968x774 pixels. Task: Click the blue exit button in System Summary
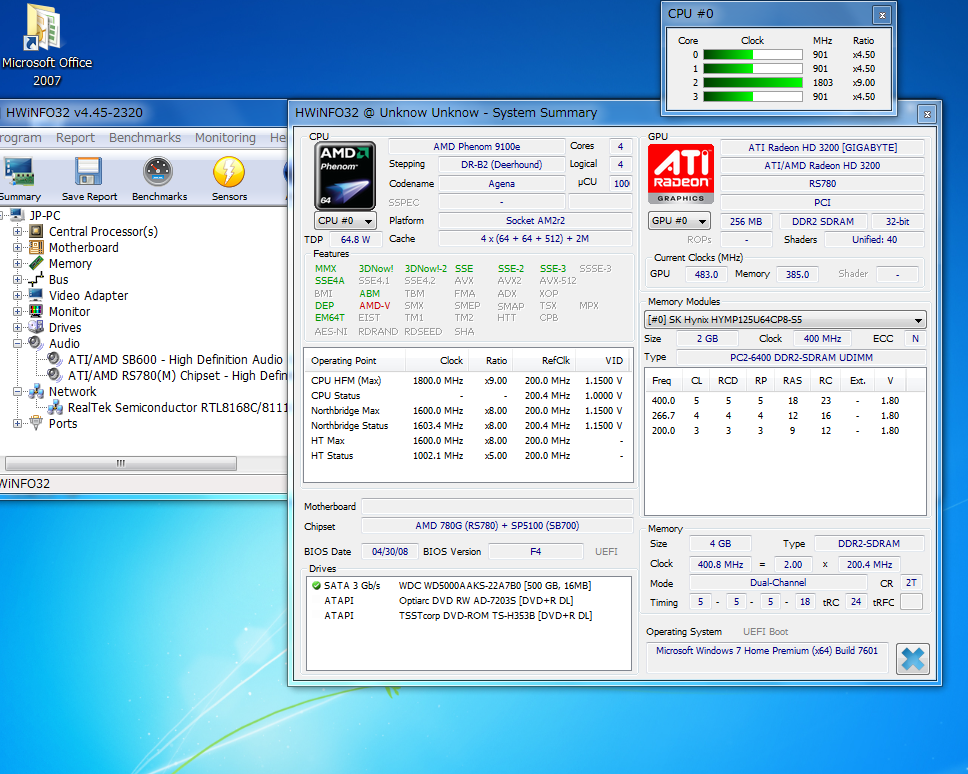[912, 658]
